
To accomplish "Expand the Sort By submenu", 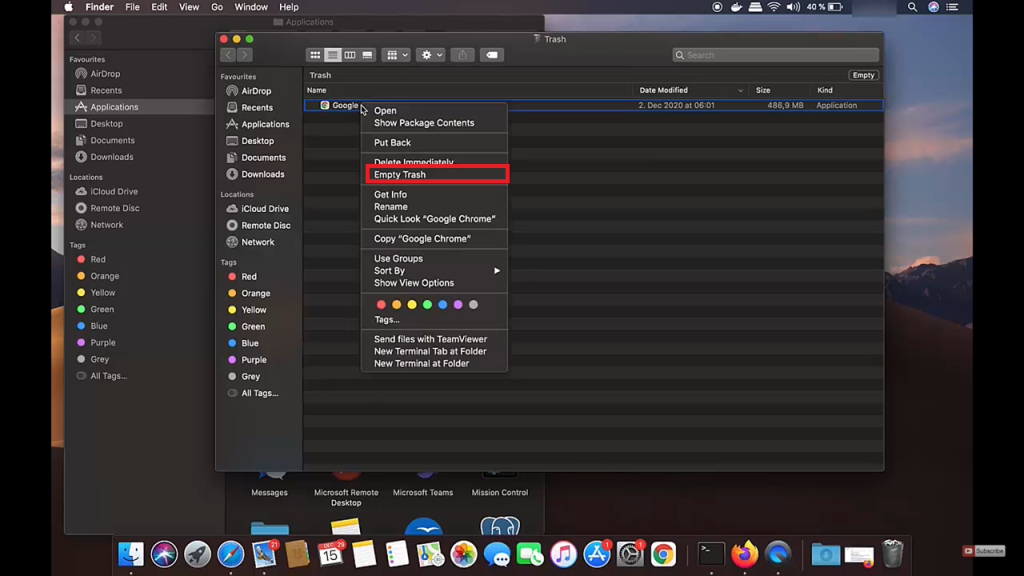I will [434, 270].
